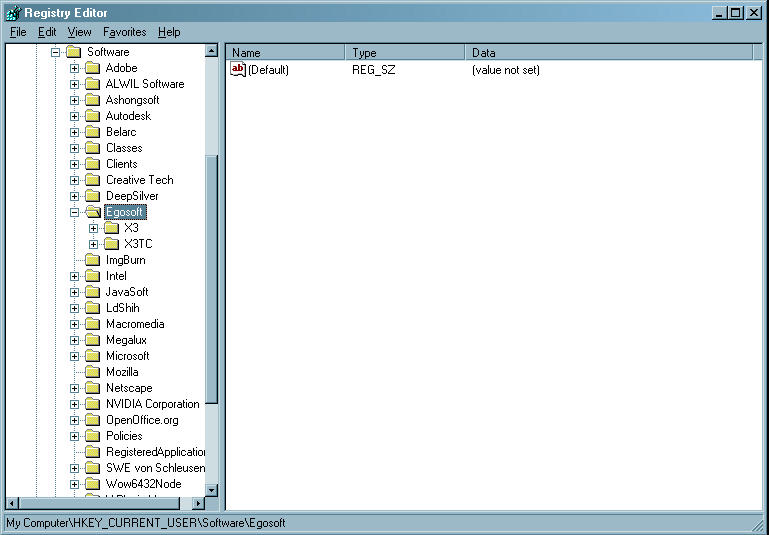The image size is (769, 535).
Task: Click the Adobe folder icon
Action: click(x=93, y=68)
